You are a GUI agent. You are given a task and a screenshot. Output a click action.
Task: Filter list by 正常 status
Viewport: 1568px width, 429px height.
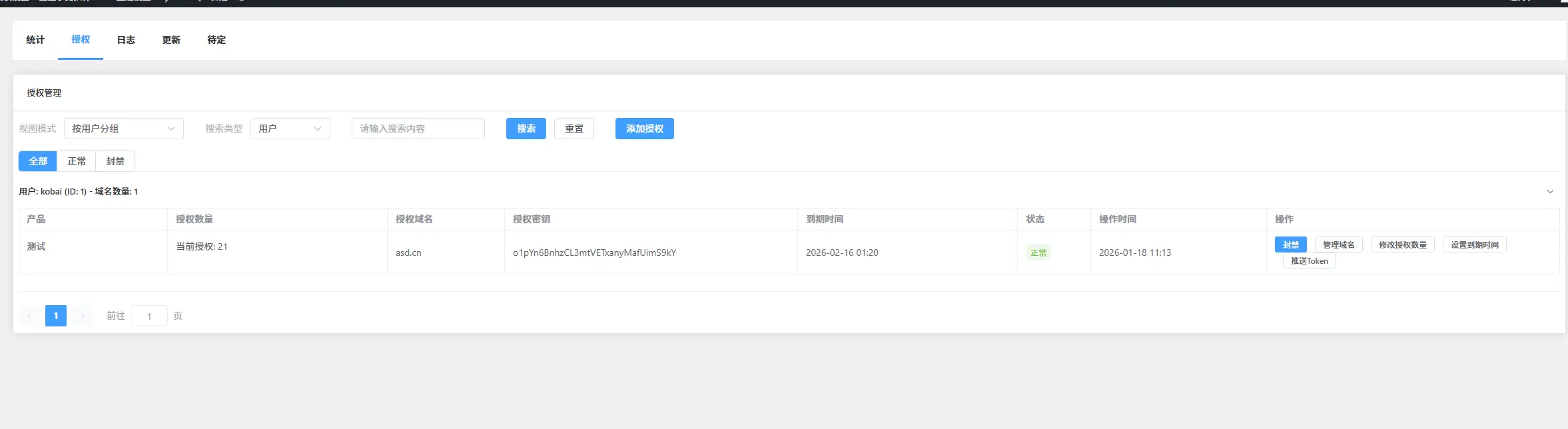[x=77, y=161]
